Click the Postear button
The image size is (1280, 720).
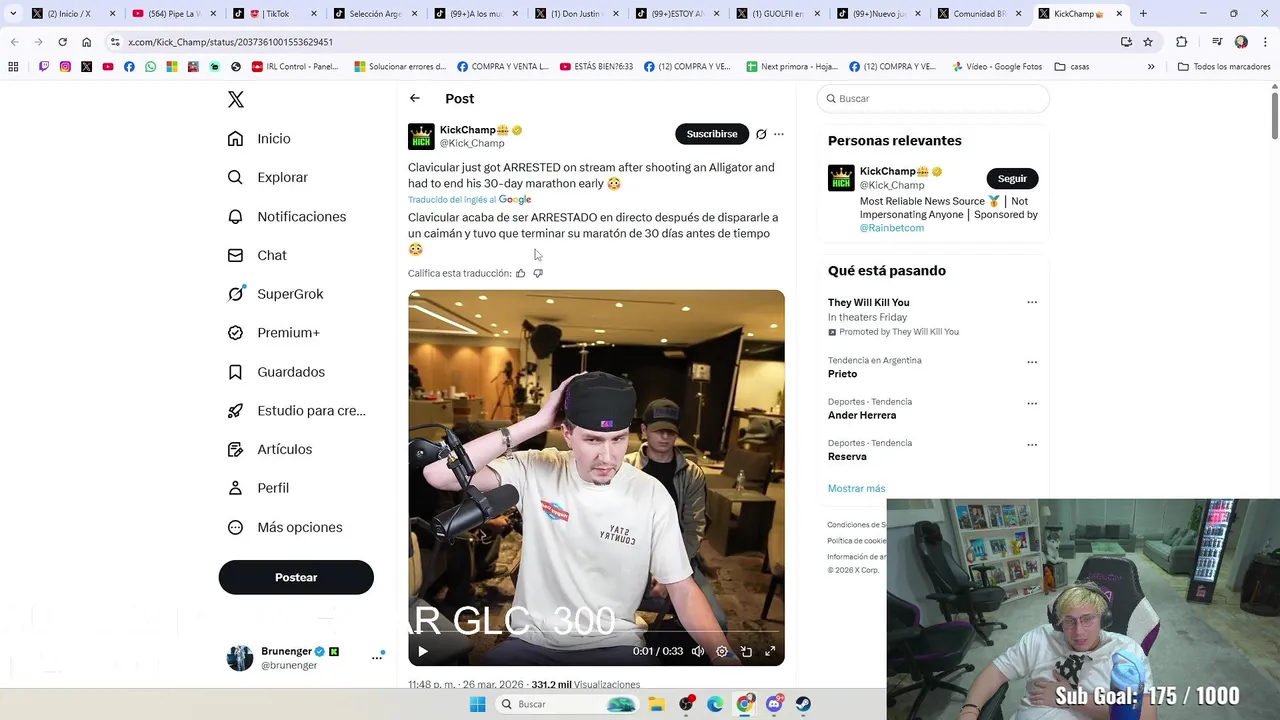point(296,577)
